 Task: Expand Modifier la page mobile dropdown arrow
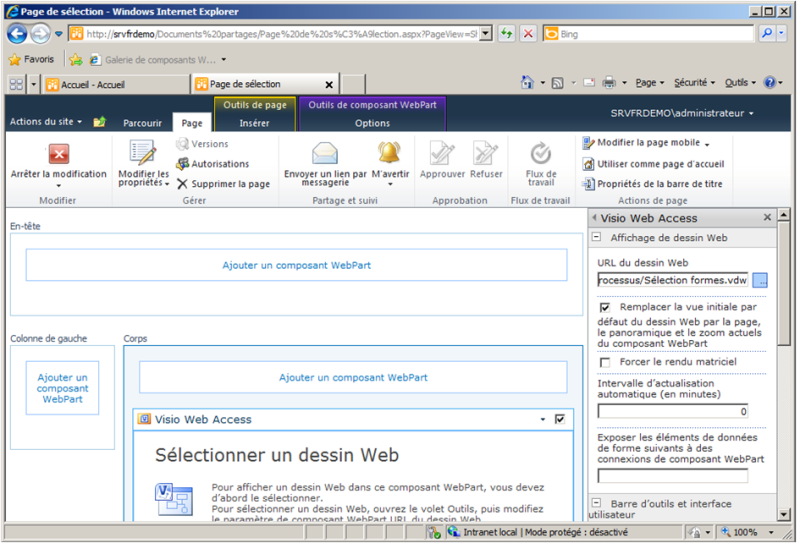[707, 144]
